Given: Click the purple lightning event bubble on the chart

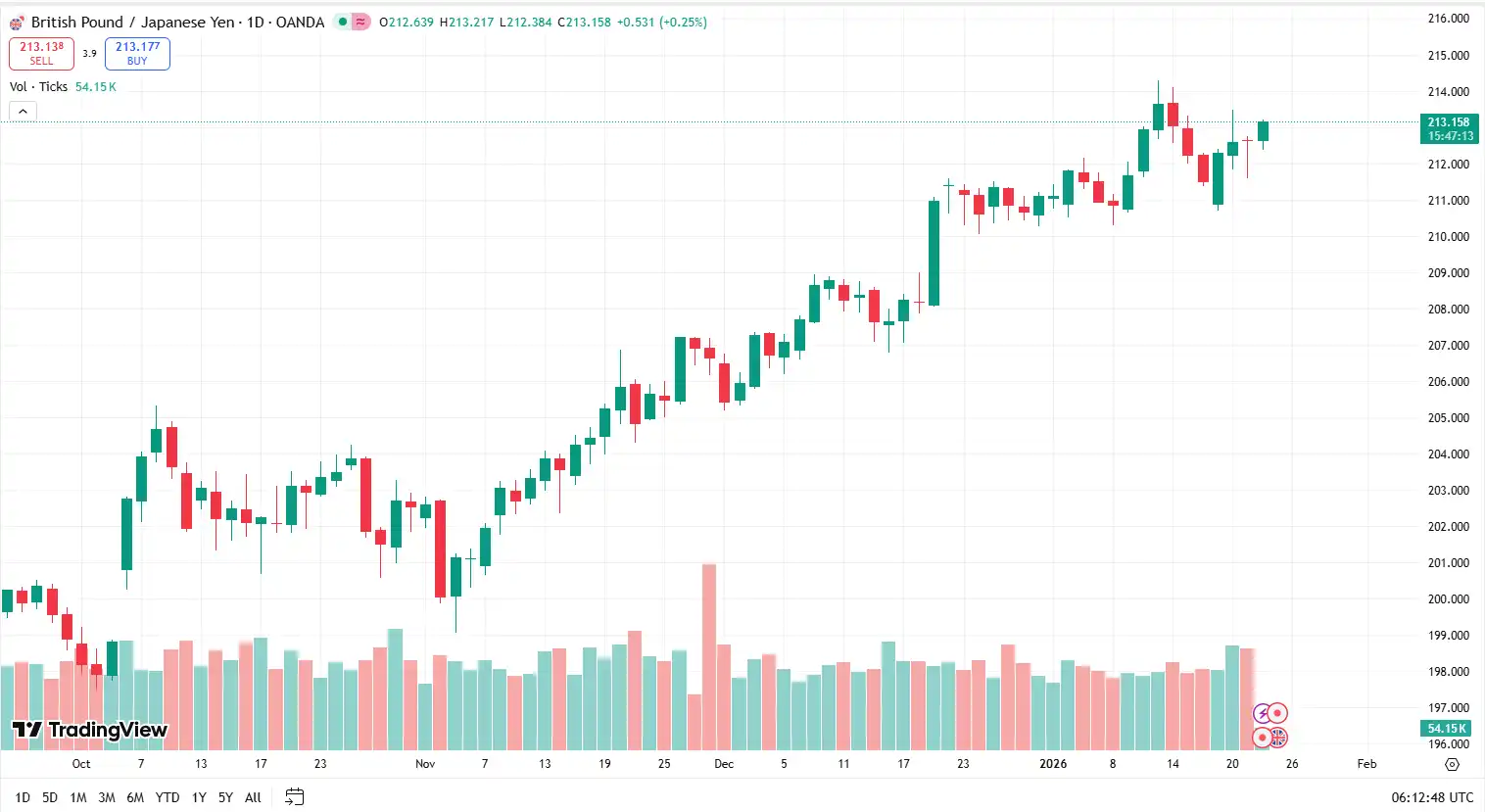Looking at the screenshot, I should click(x=1262, y=712).
